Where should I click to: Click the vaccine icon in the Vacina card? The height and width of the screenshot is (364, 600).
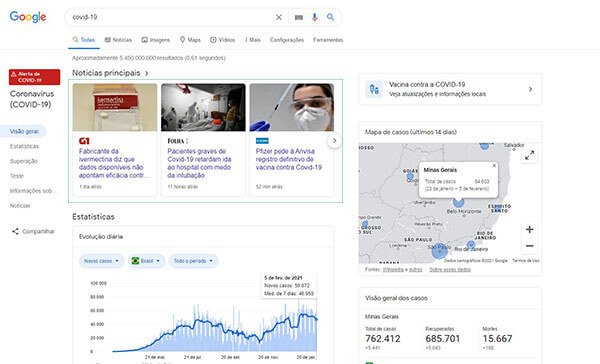click(374, 90)
